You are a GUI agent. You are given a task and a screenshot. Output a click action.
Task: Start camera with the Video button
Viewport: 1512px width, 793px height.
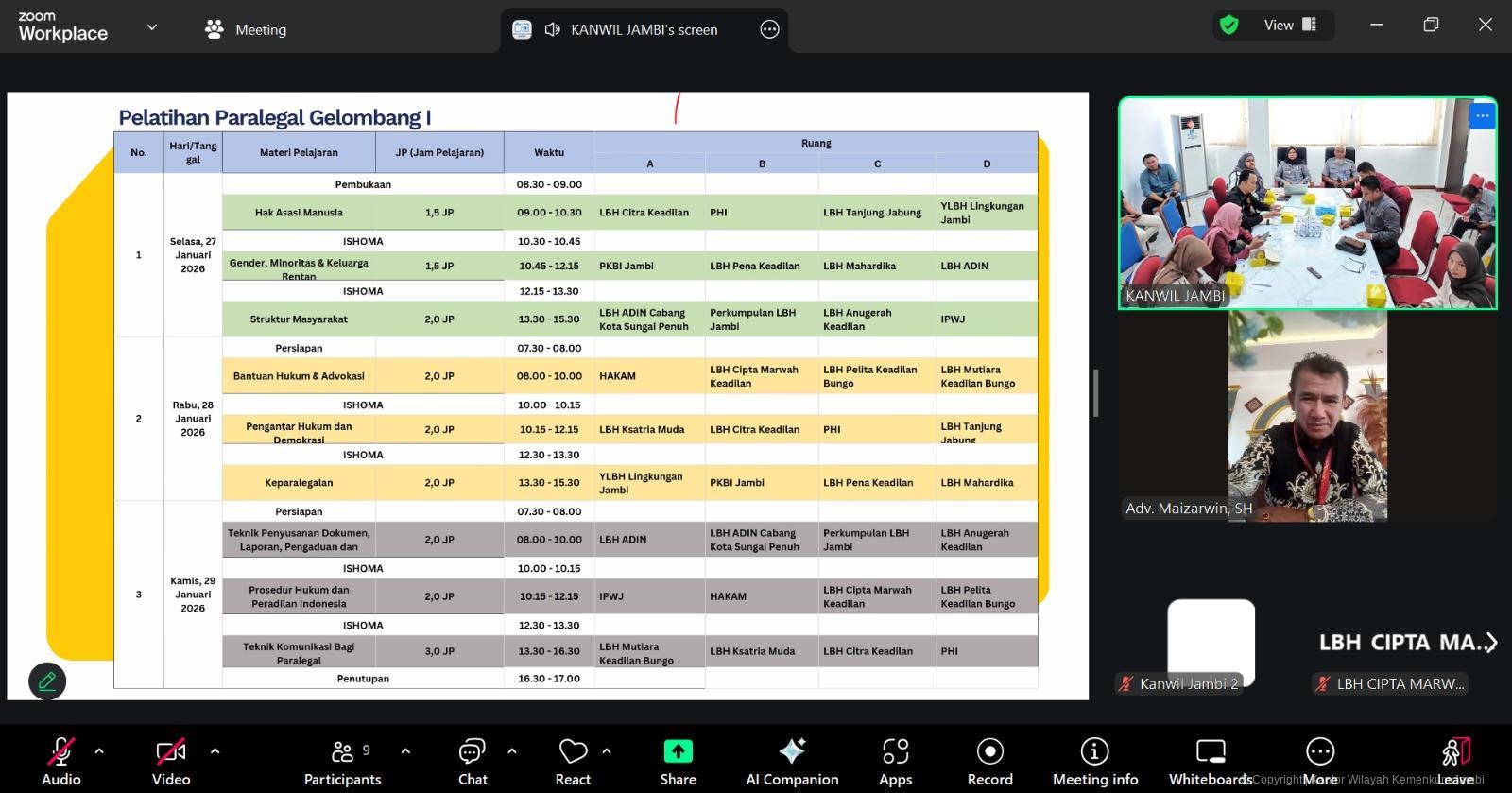[x=171, y=761]
